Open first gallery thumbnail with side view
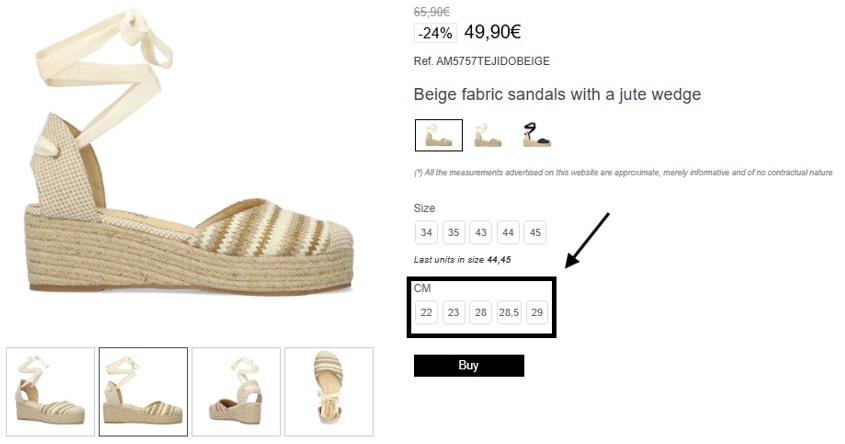Image resolution: width=845 pixels, height=444 pixels. pos(51,392)
